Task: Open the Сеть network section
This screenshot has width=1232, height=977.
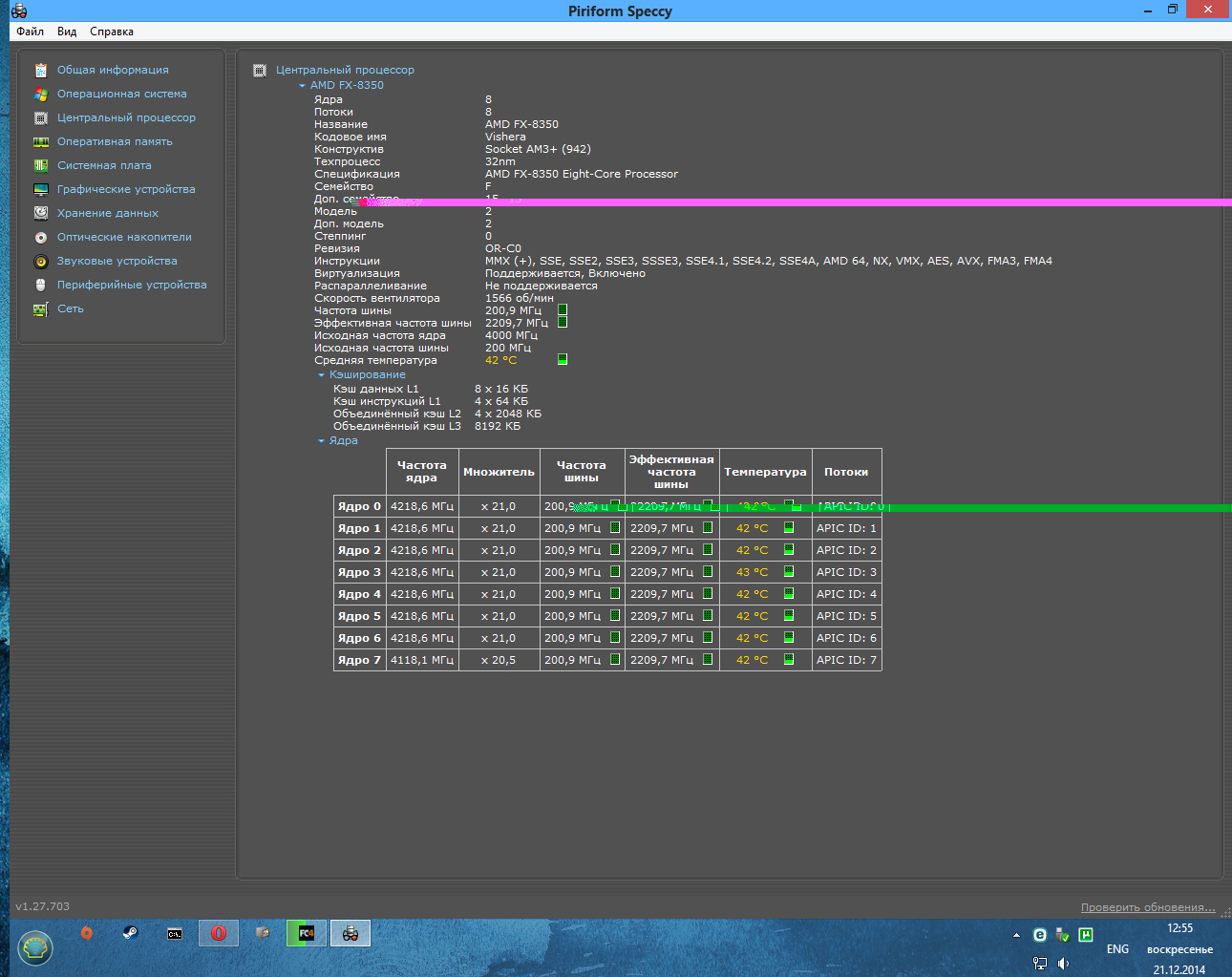Action: pyautogui.click(x=70, y=308)
